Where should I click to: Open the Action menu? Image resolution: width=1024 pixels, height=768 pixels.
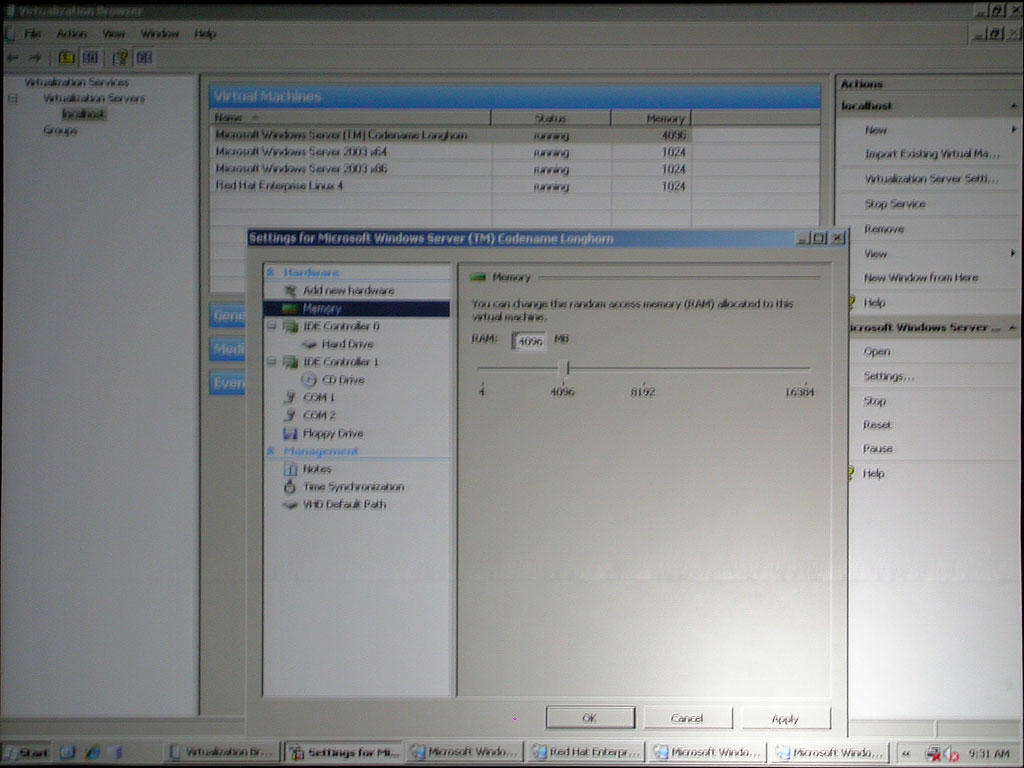point(71,34)
